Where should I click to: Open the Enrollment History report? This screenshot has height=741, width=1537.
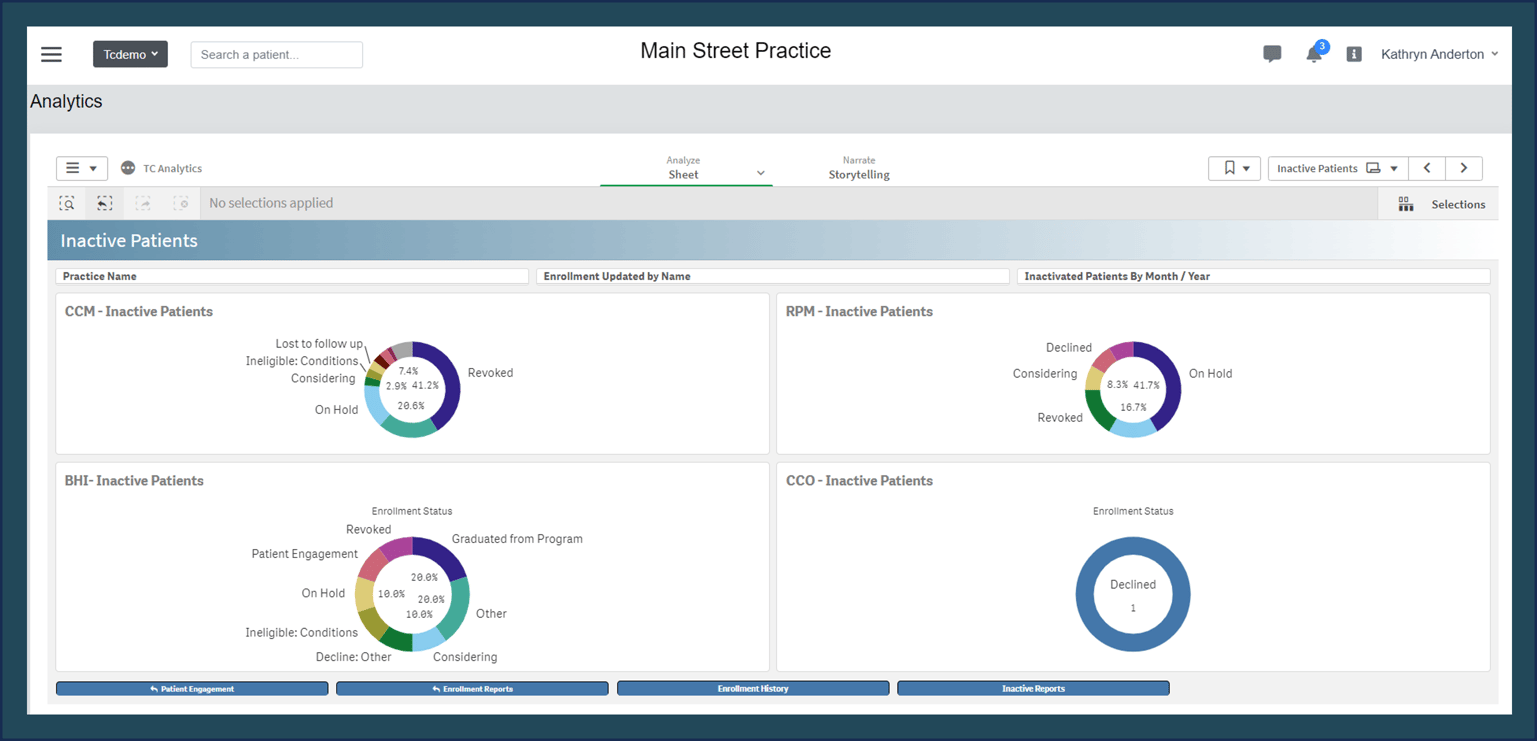753,687
